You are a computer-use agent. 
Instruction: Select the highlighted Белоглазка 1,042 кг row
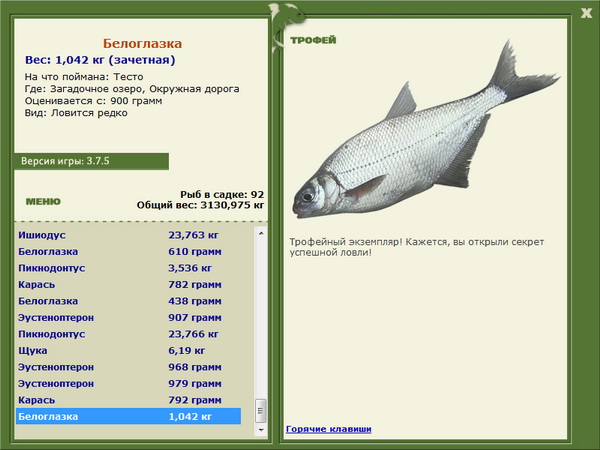coord(129,416)
